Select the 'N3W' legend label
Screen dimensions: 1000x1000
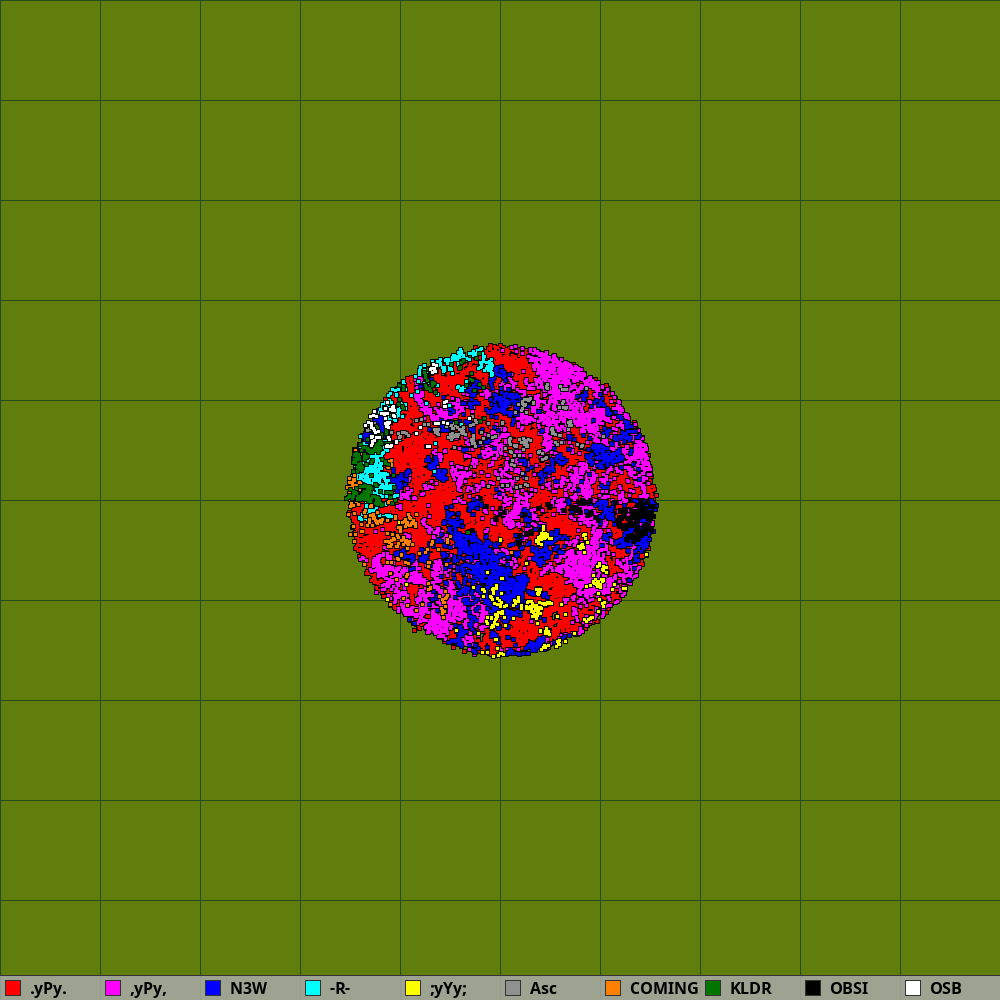pos(248,988)
